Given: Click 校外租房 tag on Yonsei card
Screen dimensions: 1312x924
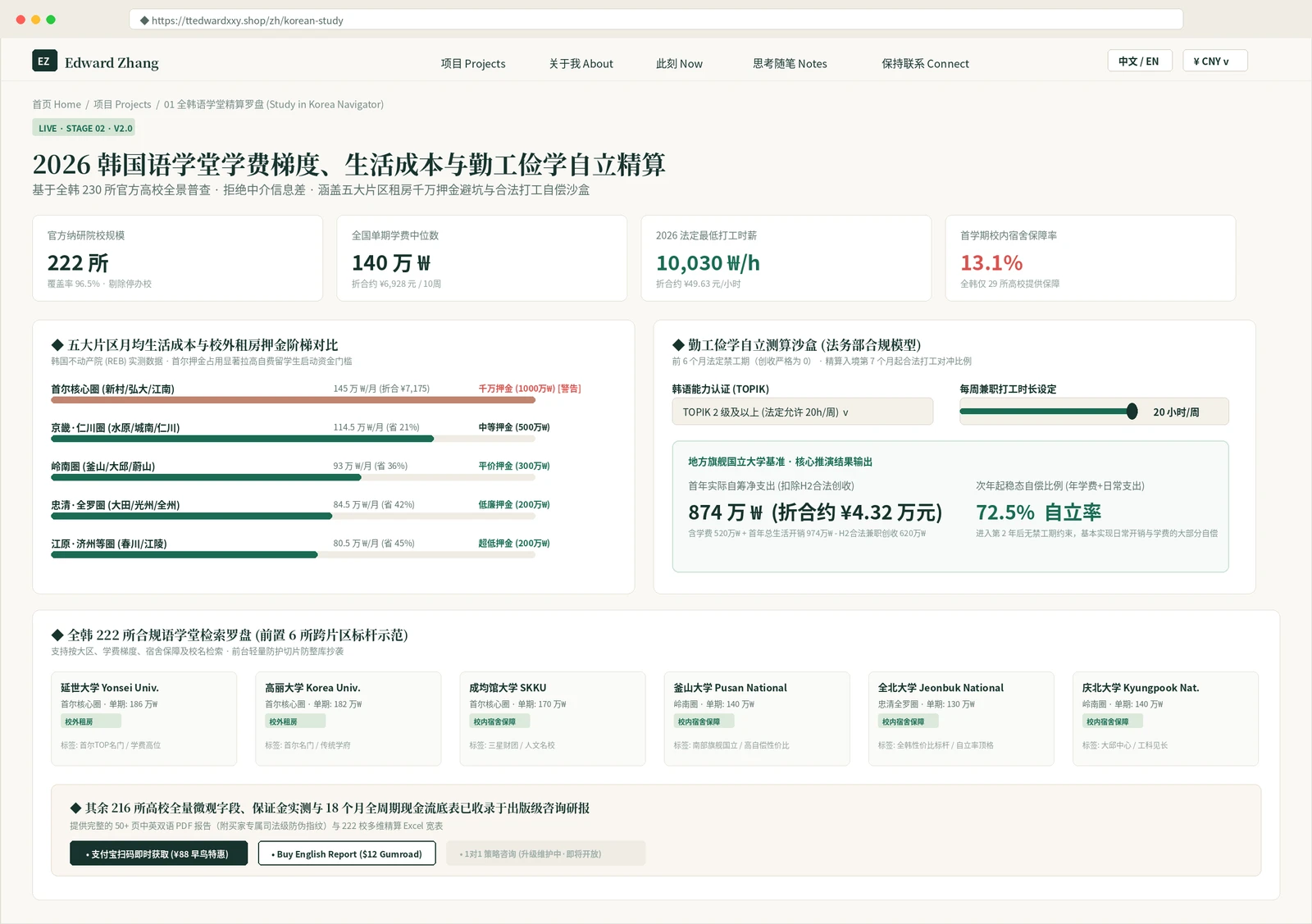Looking at the screenshot, I should click(x=90, y=721).
